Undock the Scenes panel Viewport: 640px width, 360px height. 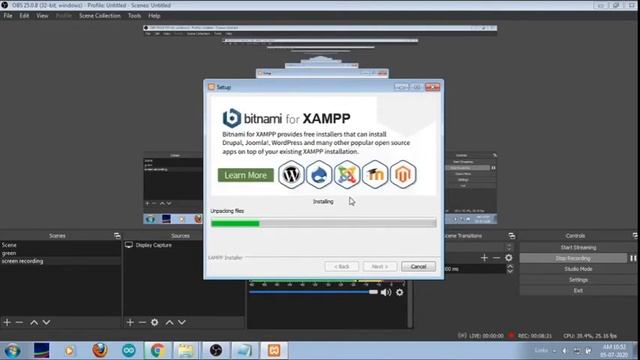(x=117, y=236)
